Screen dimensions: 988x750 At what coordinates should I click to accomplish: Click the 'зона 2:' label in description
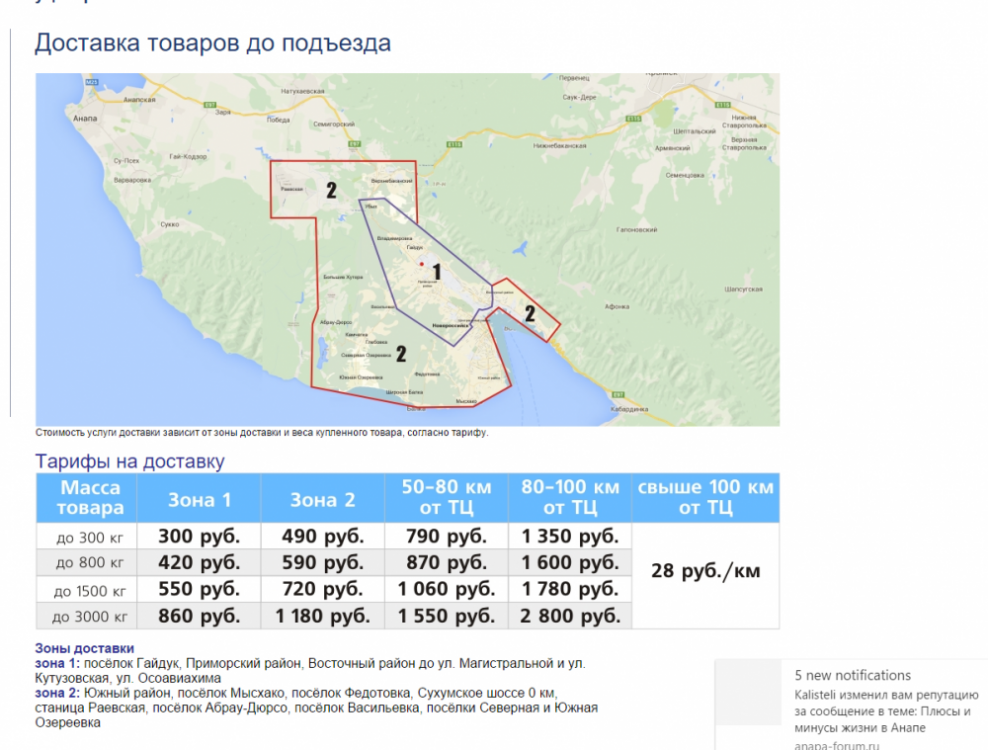pyautogui.click(x=57, y=693)
